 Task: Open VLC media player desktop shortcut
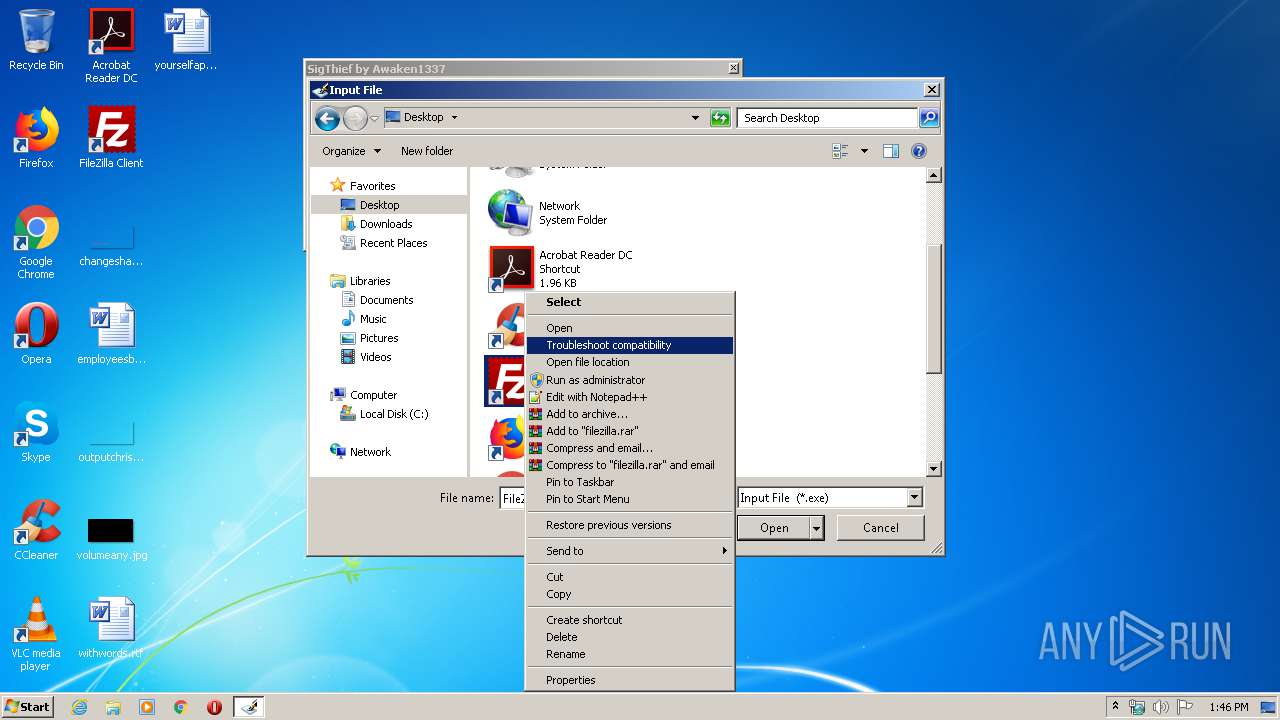[x=36, y=634]
